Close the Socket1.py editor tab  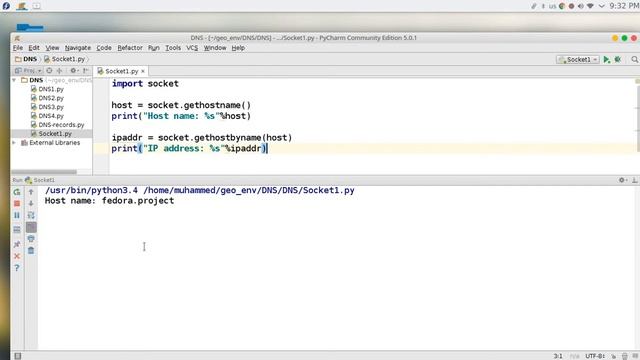click(x=143, y=71)
